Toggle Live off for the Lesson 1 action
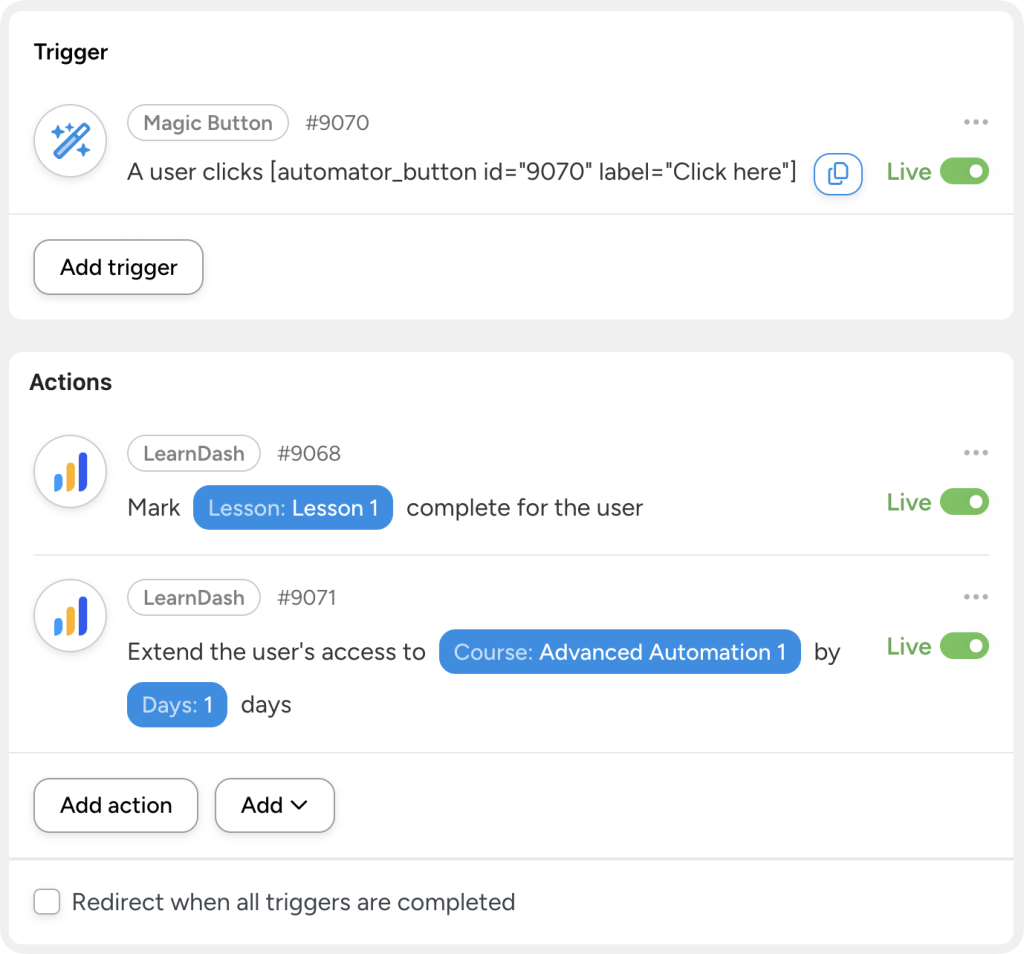The height and width of the screenshot is (954, 1024). coord(964,501)
